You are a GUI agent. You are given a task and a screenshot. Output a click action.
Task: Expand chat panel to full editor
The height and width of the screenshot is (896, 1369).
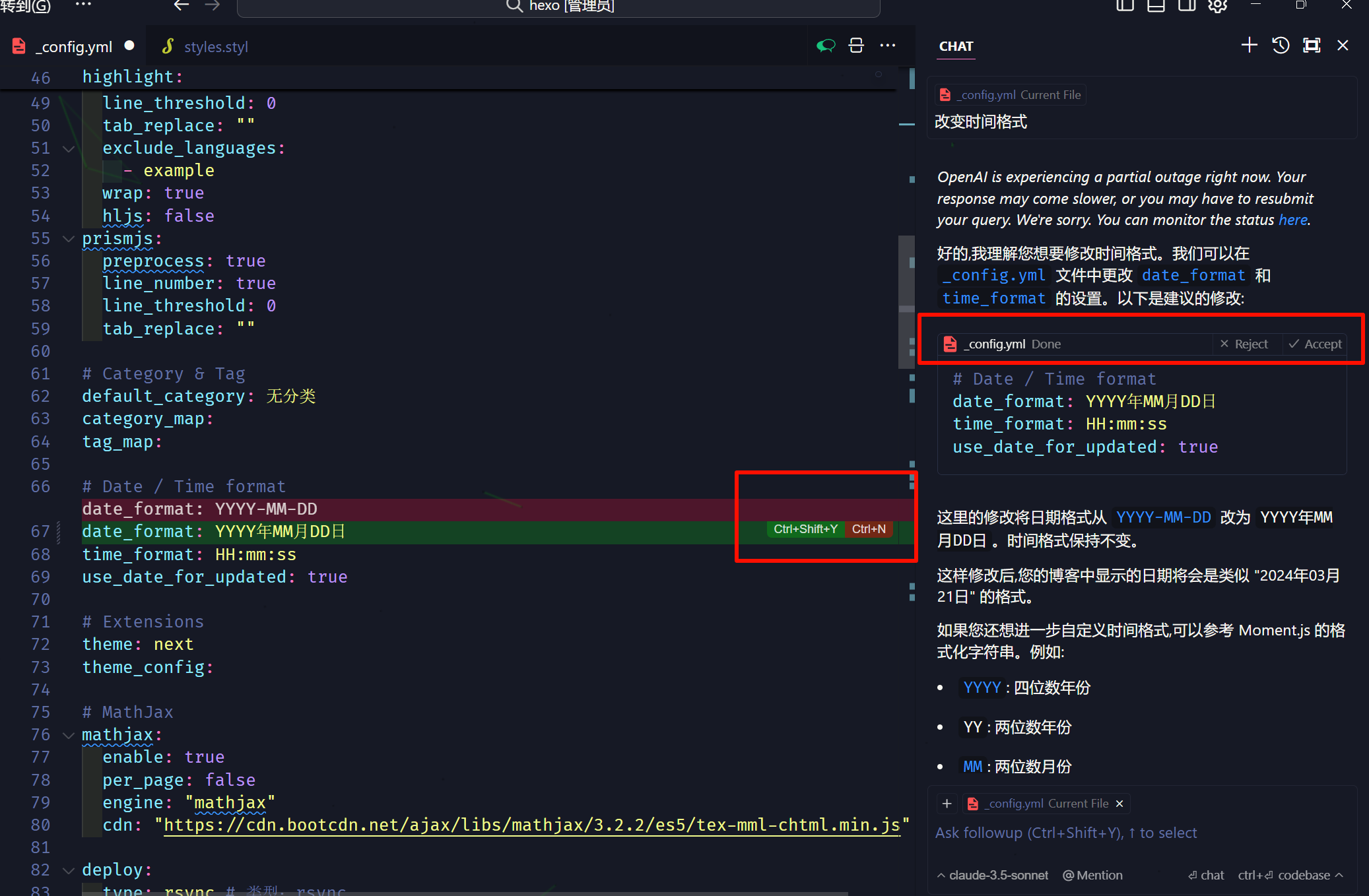point(1312,46)
